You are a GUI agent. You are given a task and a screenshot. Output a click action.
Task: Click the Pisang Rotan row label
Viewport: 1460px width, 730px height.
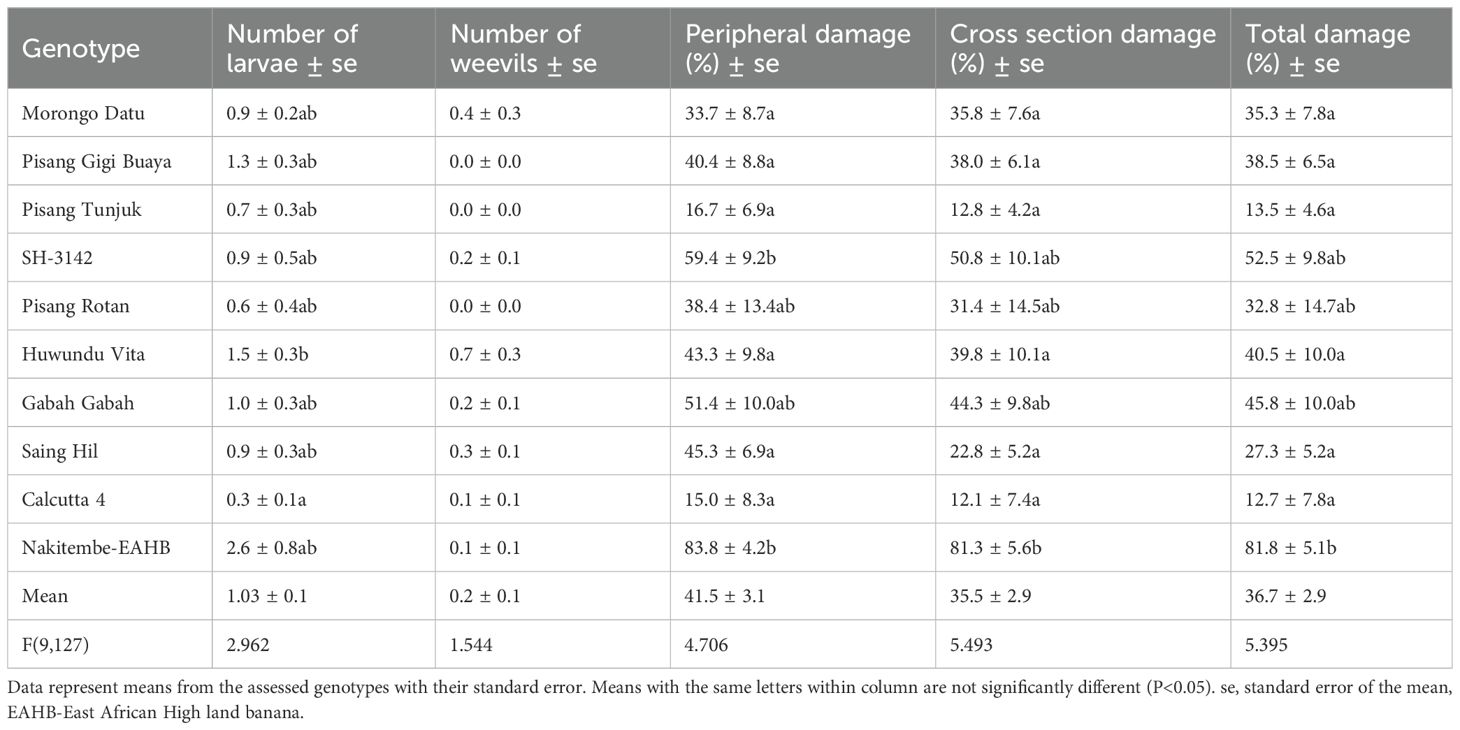(x=75, y=306)
